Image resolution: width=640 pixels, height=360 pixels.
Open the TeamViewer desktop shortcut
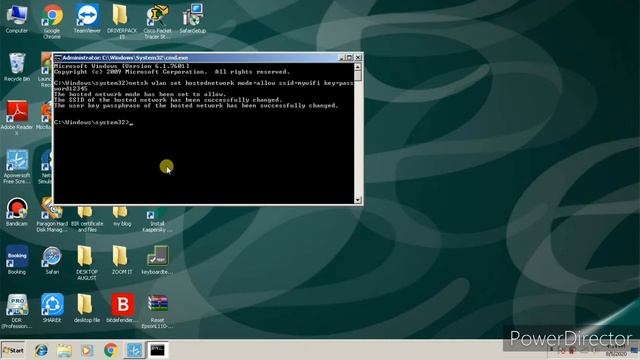coord(87,18)
